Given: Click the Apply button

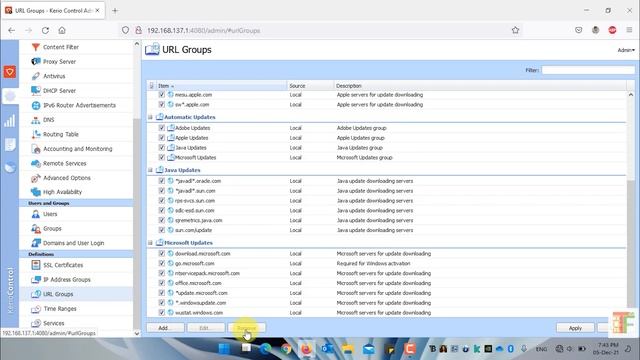Looking at the screenshot, I should tap(575, 328).
